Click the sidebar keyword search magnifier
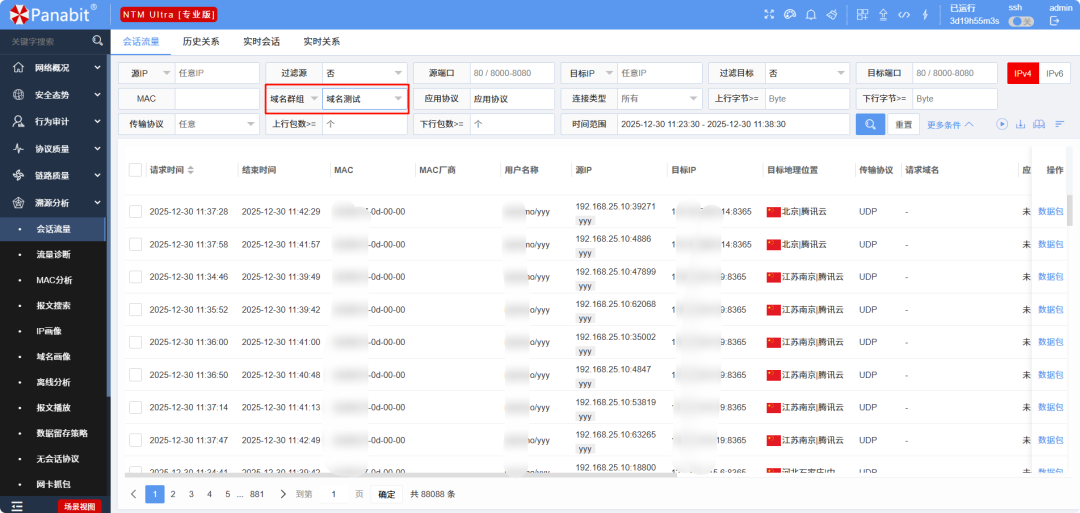1080x513 pixels. [98, 41]
